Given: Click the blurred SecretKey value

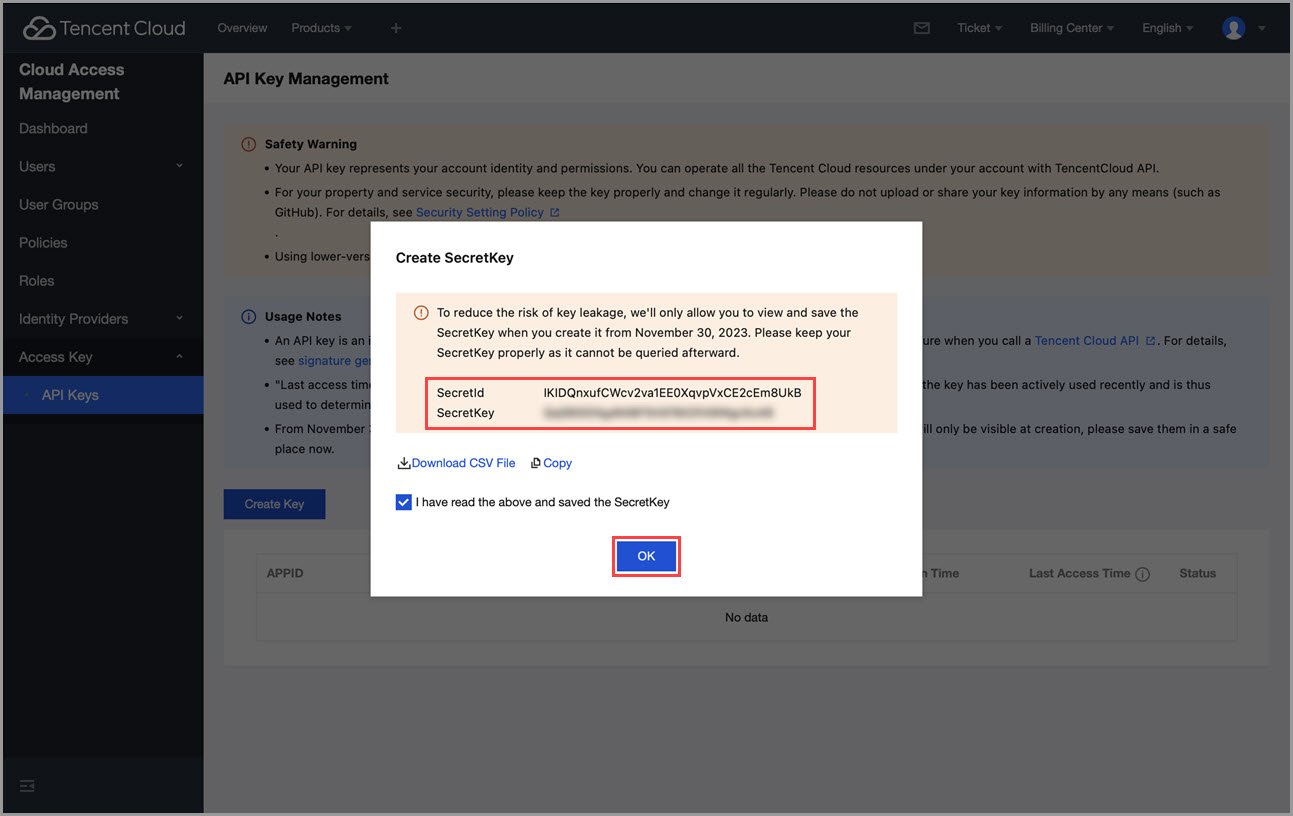Looking at the screenshot, I should (x=659, y=412).
